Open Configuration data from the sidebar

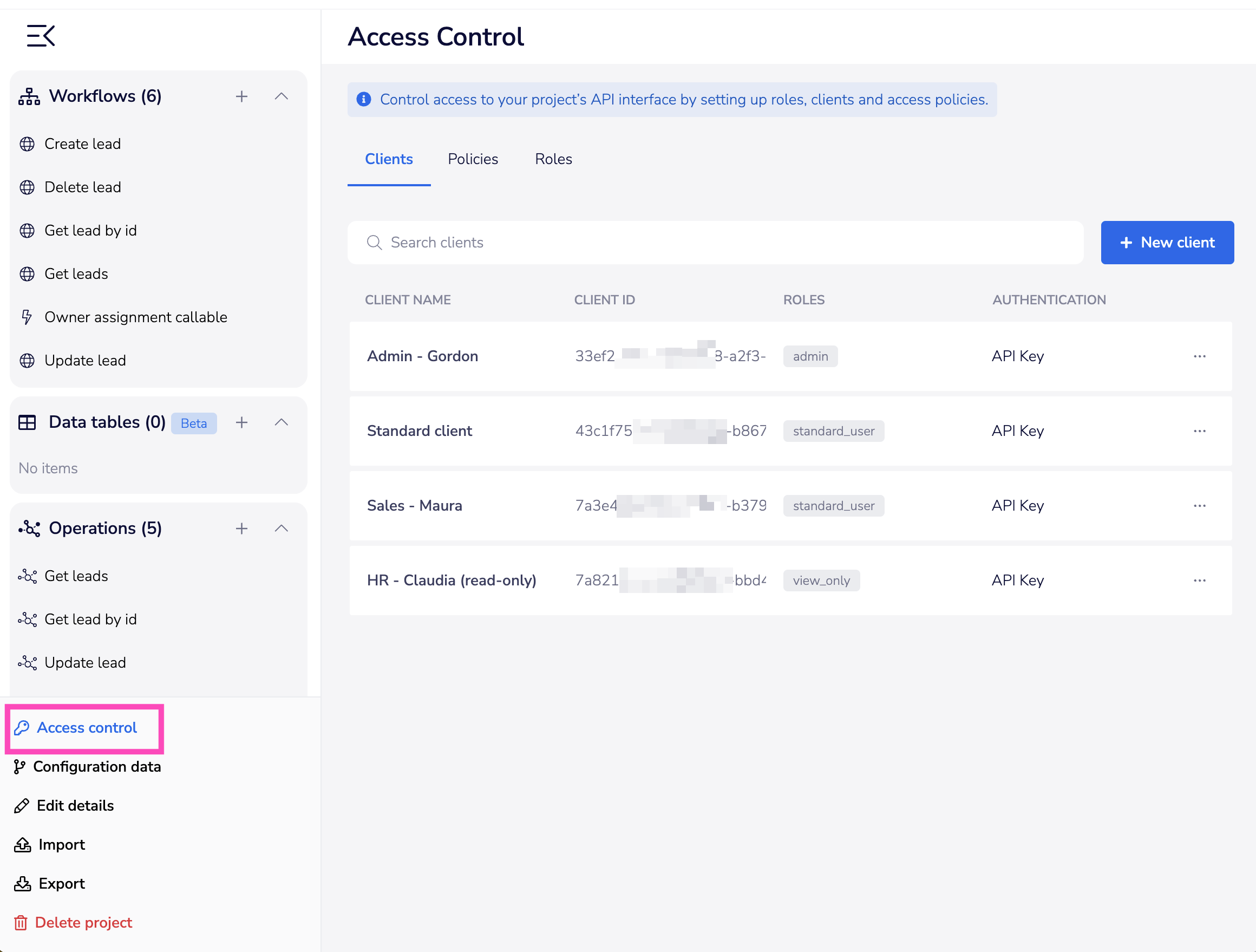(97, 766)
